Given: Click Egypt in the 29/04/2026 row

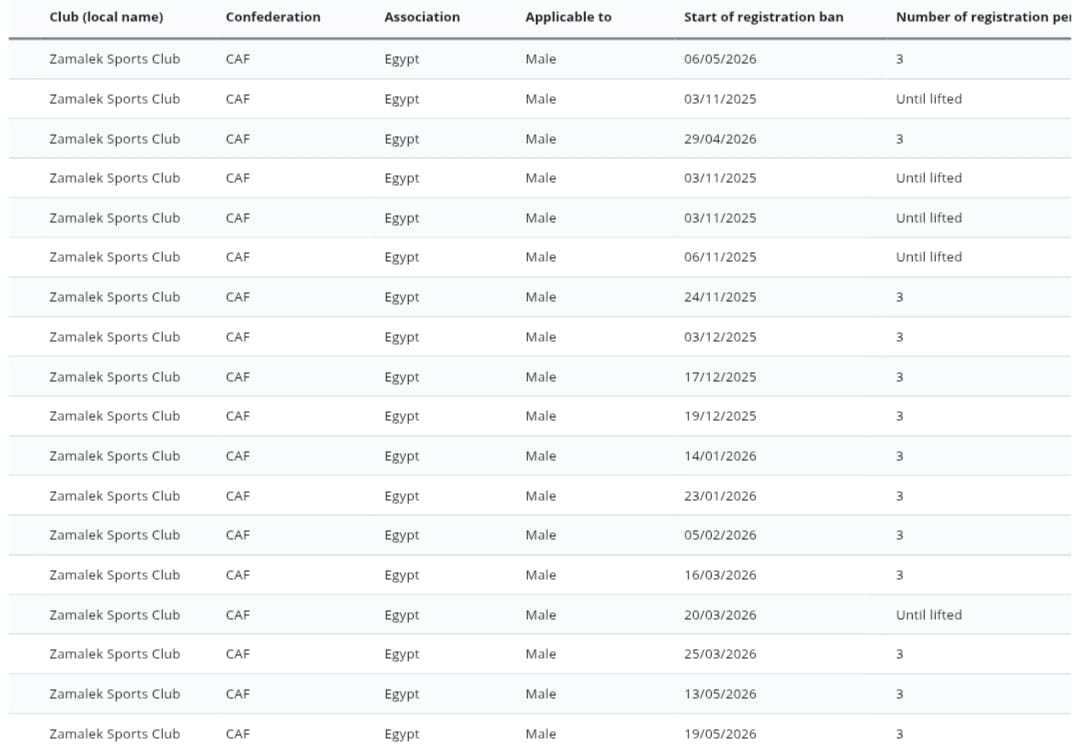Looking at the screenshot, I should click(x=401, y=140).
